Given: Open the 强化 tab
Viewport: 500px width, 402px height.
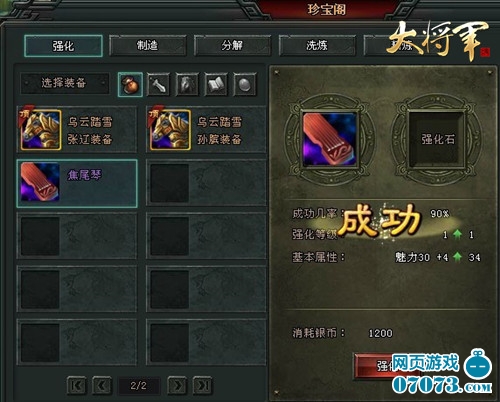Looking at the screenshot, I should tap(63, 46).
